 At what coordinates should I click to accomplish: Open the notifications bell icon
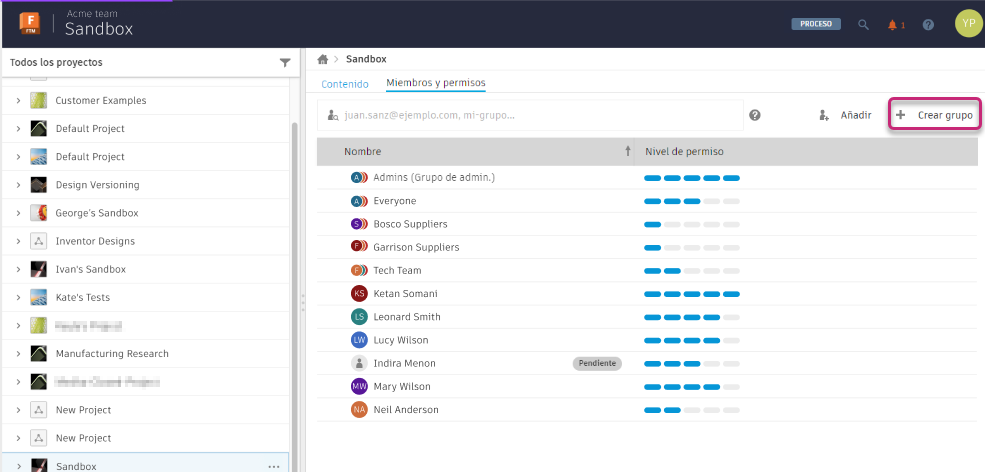point(893,25)
